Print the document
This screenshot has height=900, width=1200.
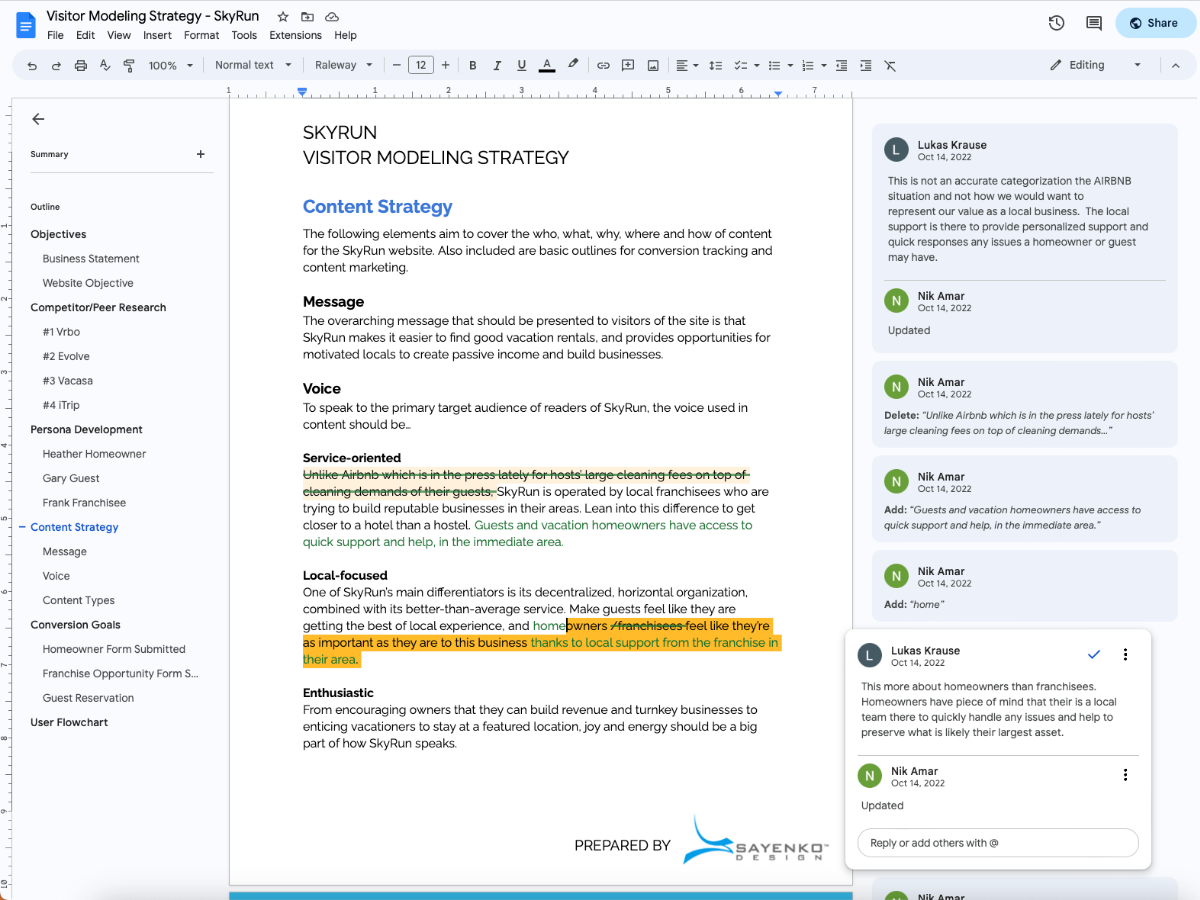tap(81, 65)
